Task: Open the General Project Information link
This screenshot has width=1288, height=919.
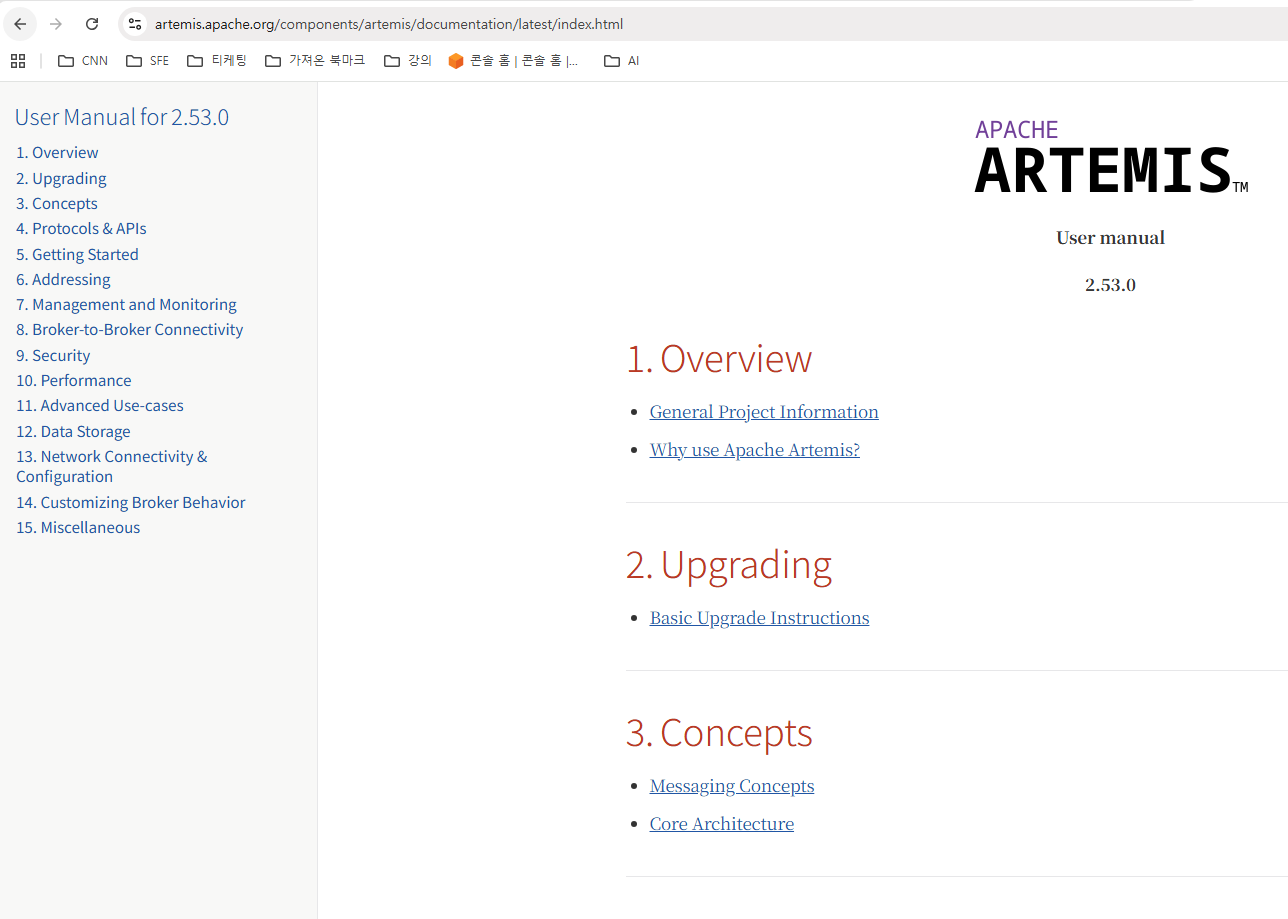Action: pos(764,412)
